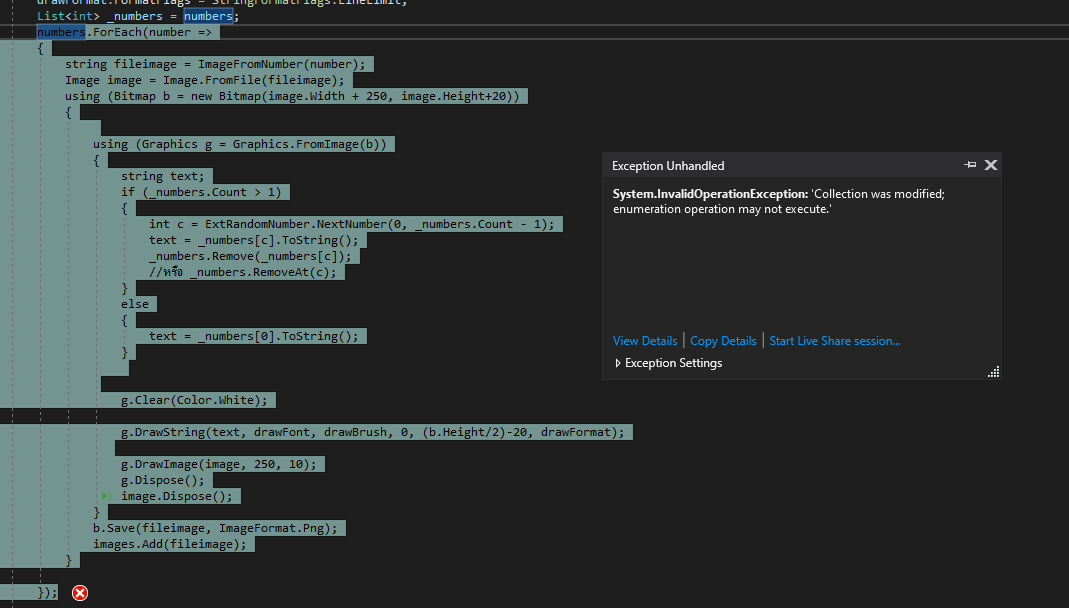Click the closing '});' line

(x=47, y=592)
